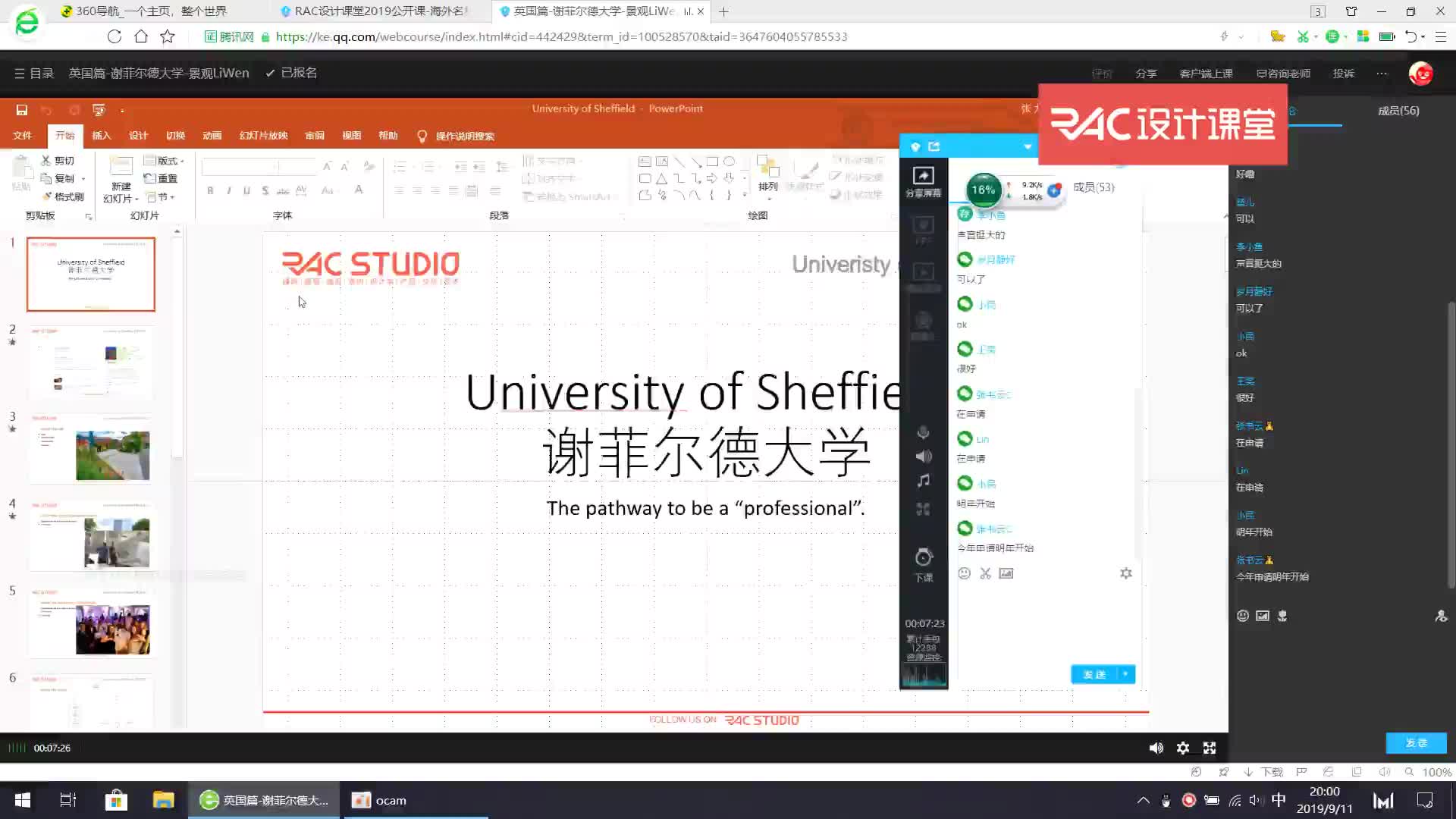
Task: Select the 格式刷 format painter
Action: 63,197
